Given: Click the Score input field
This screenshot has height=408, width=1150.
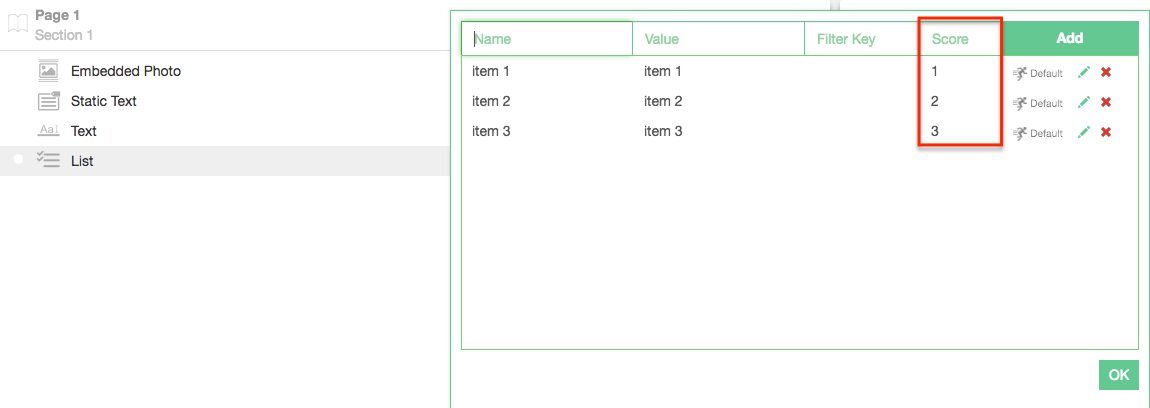Looking at the screenshot, I should 960,39.
